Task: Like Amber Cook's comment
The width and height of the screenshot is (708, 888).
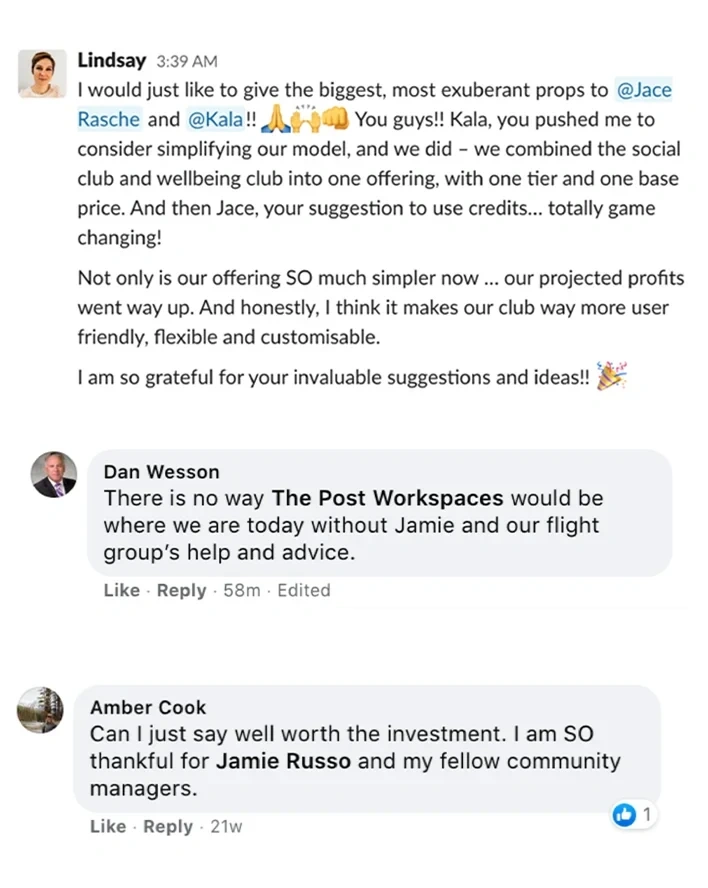Action: point(108,826)
